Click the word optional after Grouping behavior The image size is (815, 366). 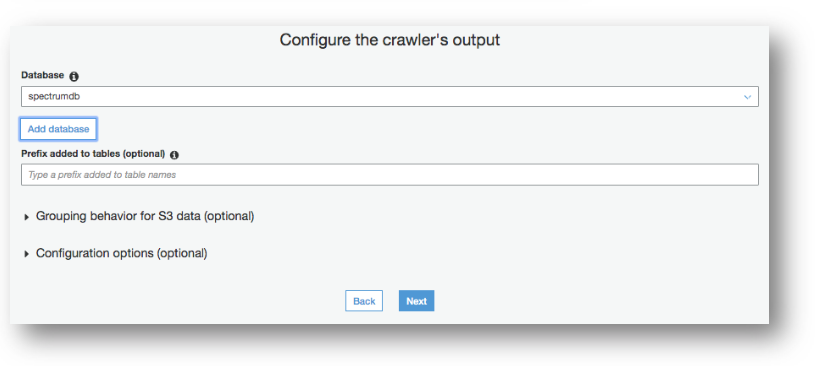point(229,216)
